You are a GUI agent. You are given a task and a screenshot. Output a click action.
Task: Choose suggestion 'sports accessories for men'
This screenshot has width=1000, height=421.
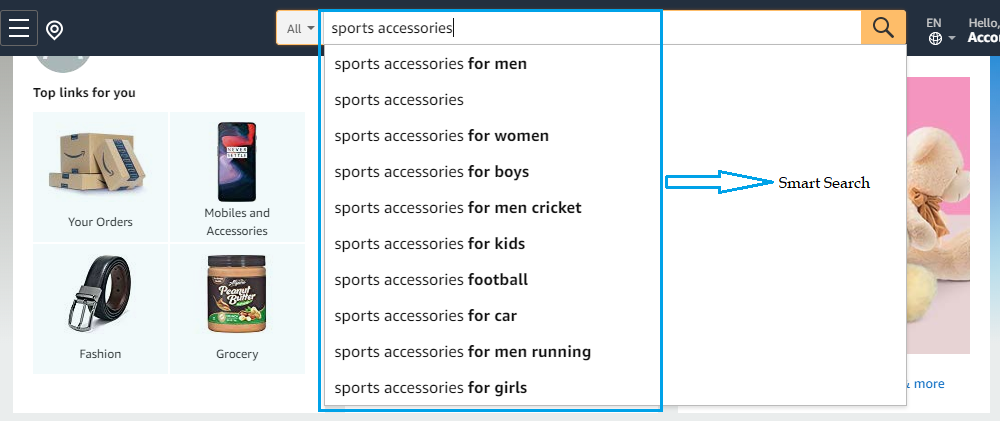430,64
